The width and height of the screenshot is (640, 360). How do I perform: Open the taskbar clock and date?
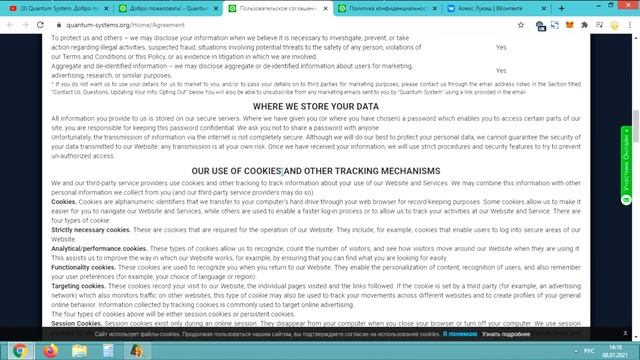pos(615,351)
